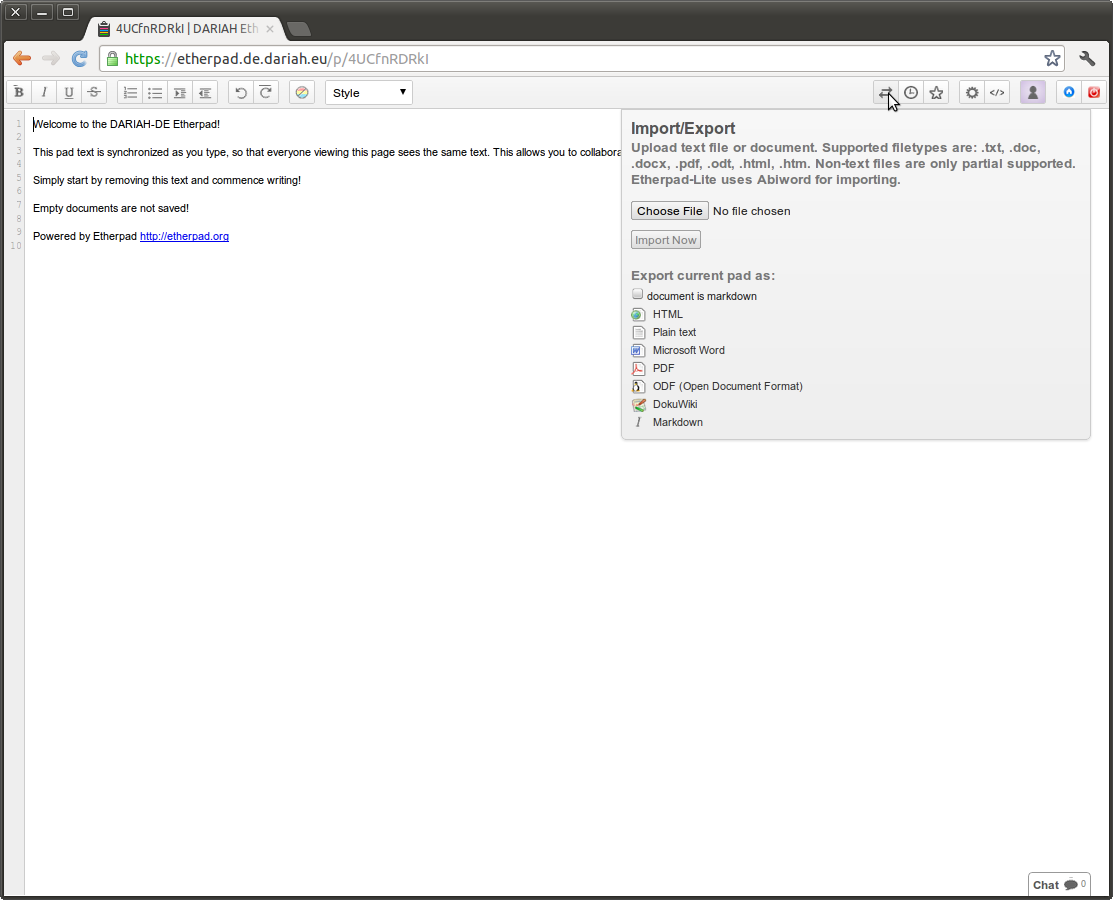
Task: Toggle bold formatting in toolbar
Action: 19,93
